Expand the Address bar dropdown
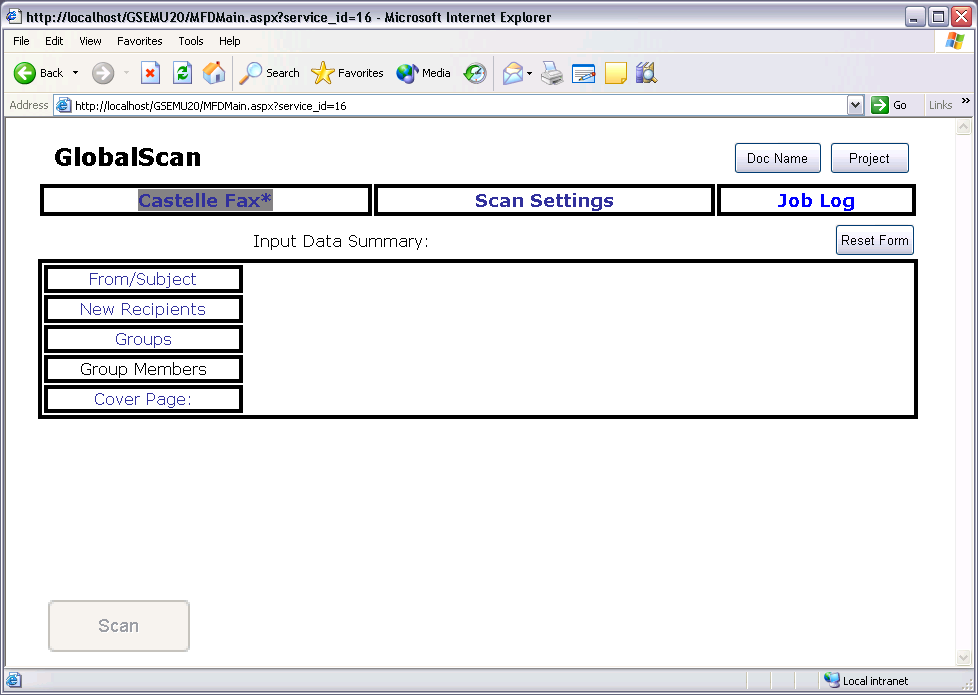Image resolution: width=978 pixels, height=695 pixels. point(855,105)
